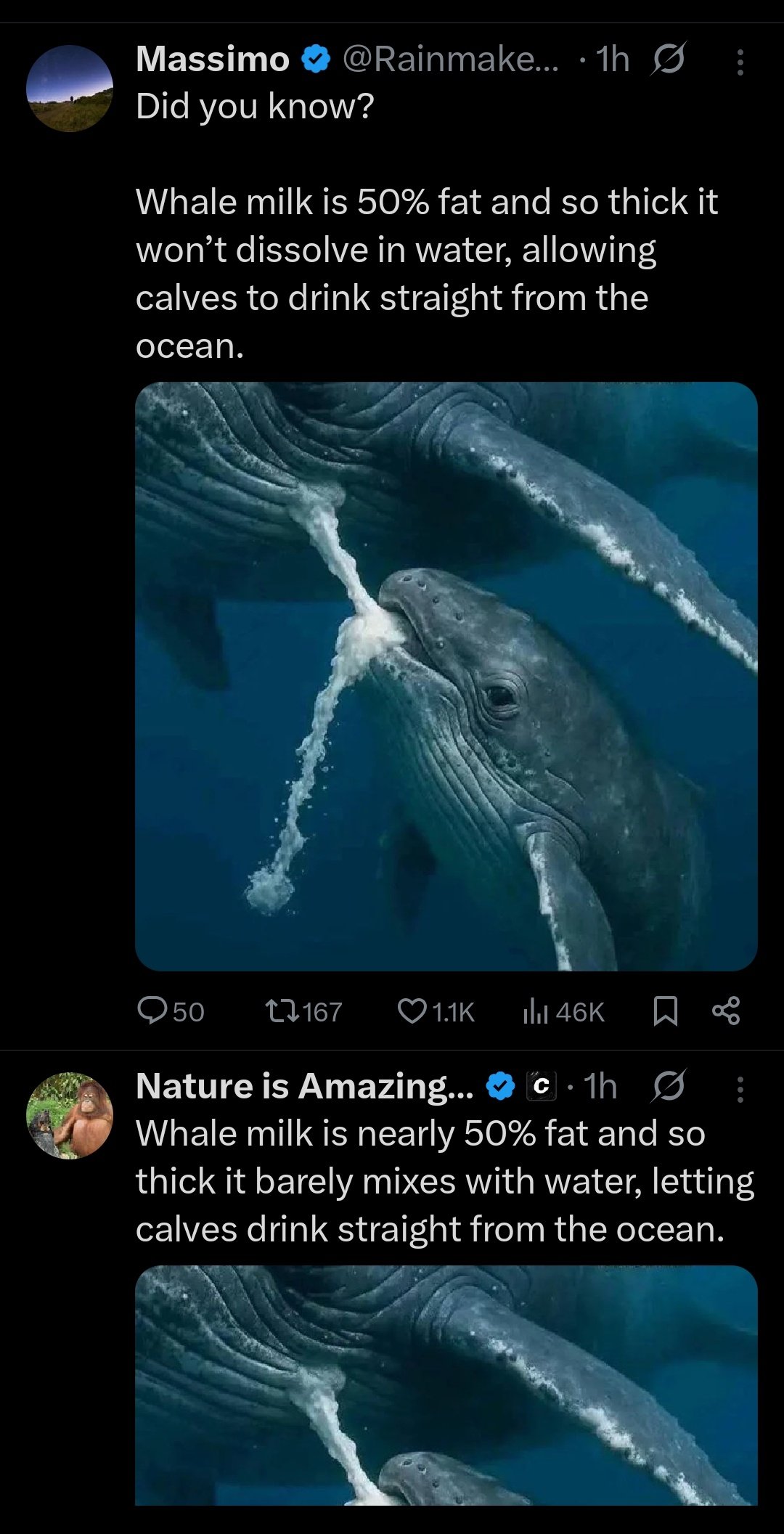This screenshot has width=784, height=1534.
Task: Tap the affiliate badge beside Nature is Amazing
Action: [x=540, y=1087]
